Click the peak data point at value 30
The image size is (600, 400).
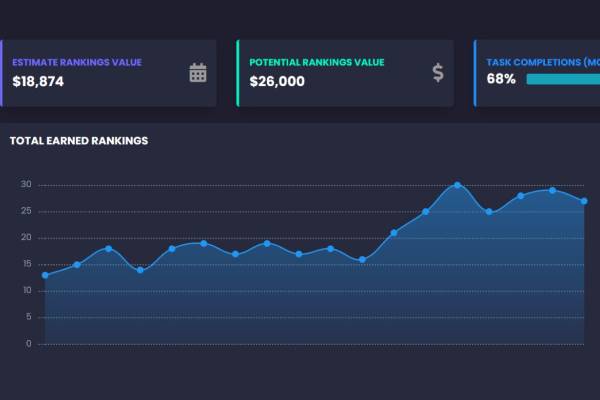pyautogui.click(x=457, y=185)
